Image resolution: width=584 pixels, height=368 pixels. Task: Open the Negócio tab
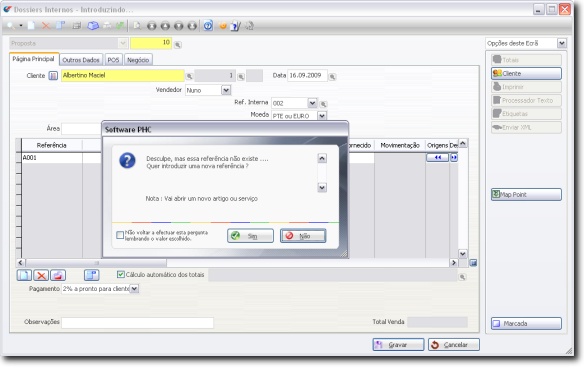138,60
